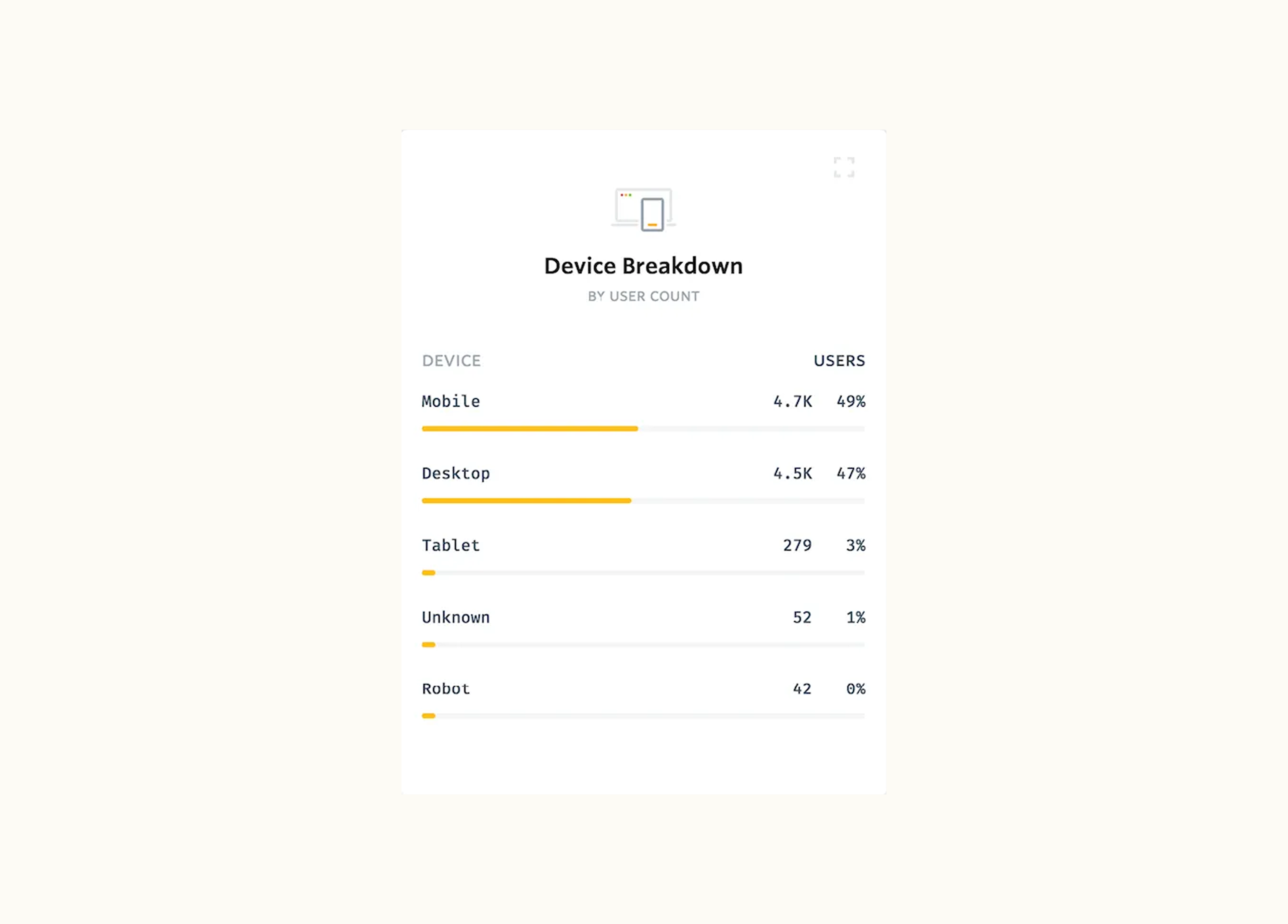The image size is (1288, 924).
Task: Sort by the DEVICE column header
Action: point(451,361)
